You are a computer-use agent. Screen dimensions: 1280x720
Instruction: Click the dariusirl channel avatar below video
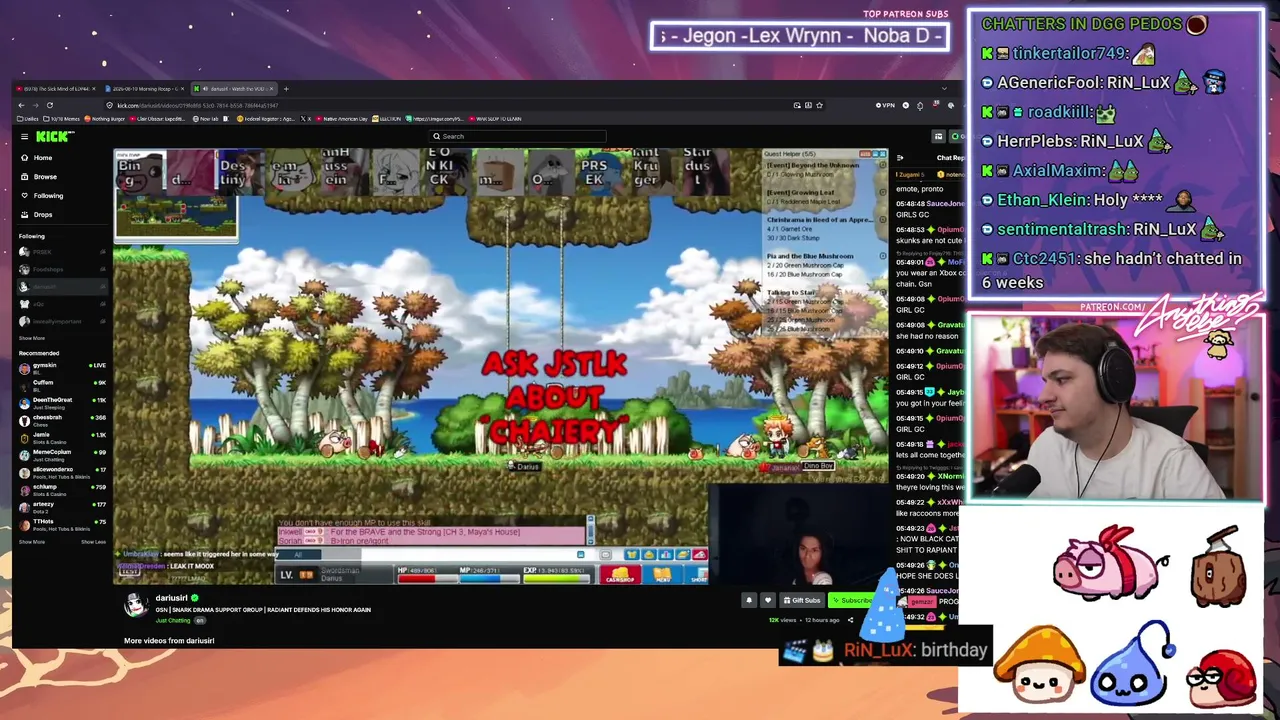pyautogui.click(x=136, y=605)
